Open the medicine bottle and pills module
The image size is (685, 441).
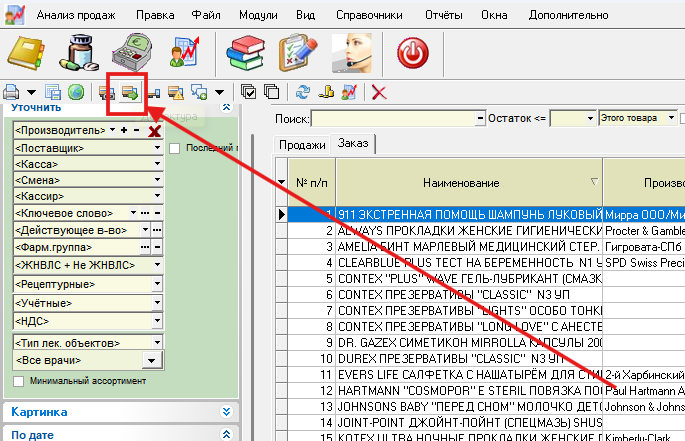click(80, 53)
